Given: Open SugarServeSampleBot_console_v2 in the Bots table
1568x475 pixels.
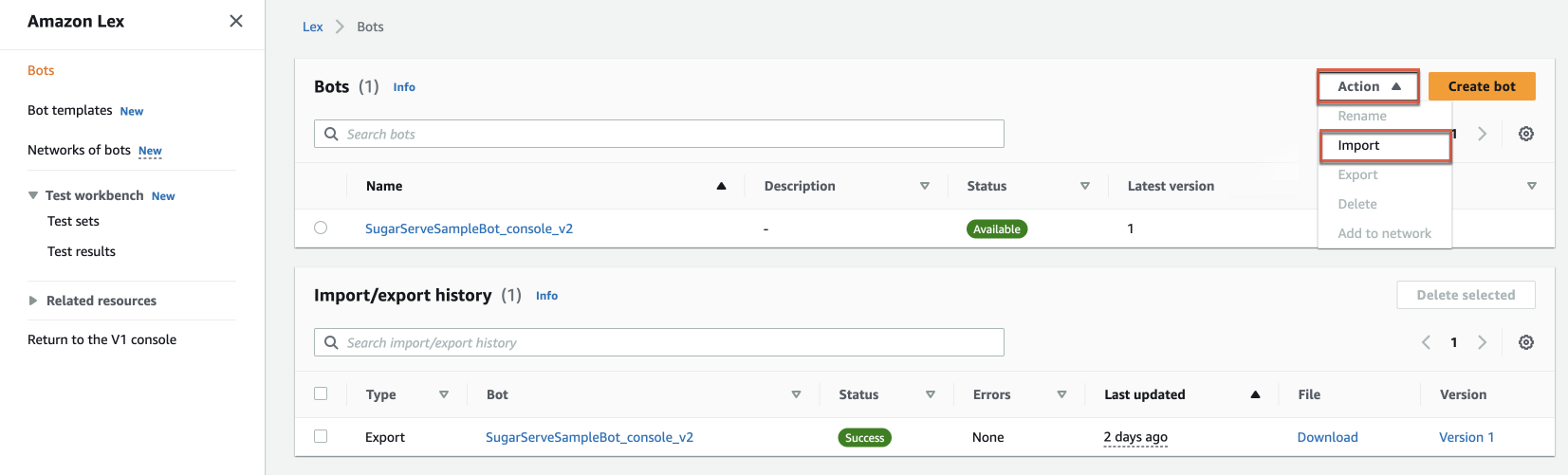Looking at the screenshot, I should (469, 228).
